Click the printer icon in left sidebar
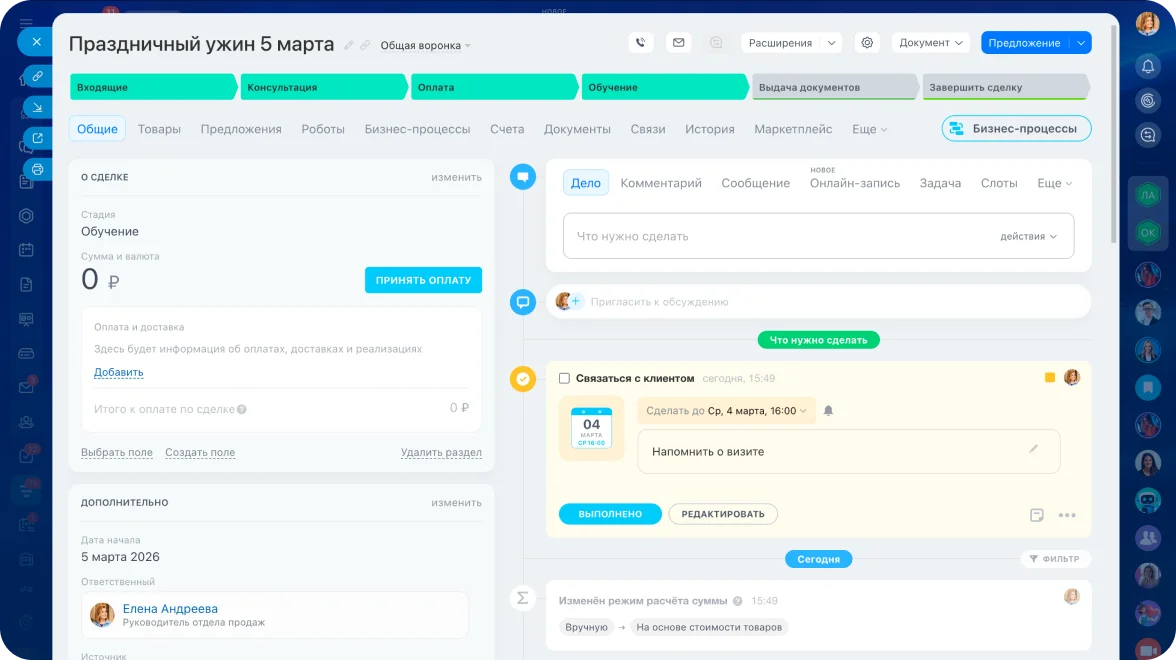The height and width of the screenshot is (660, 1176). tap(37, 169)
